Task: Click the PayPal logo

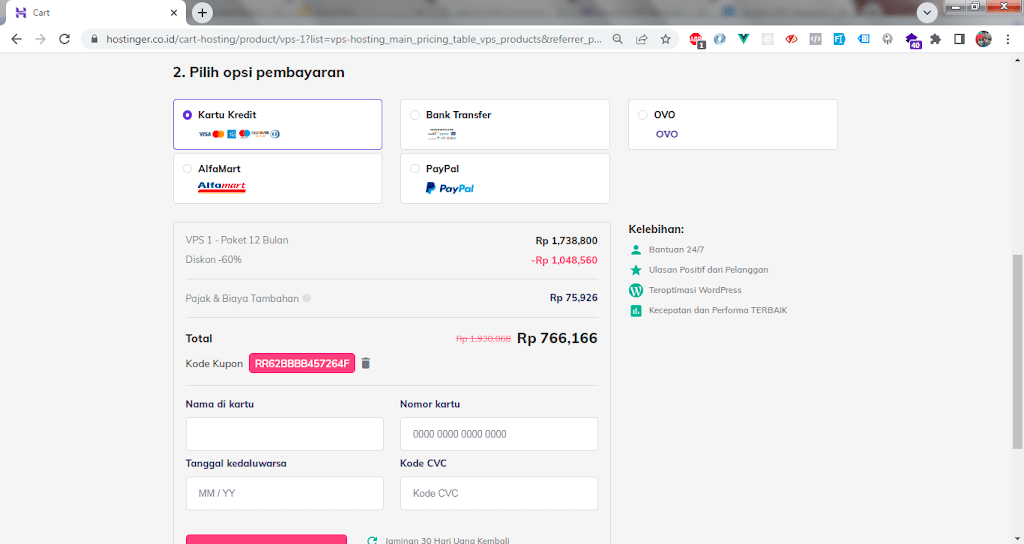Action: 449,188
